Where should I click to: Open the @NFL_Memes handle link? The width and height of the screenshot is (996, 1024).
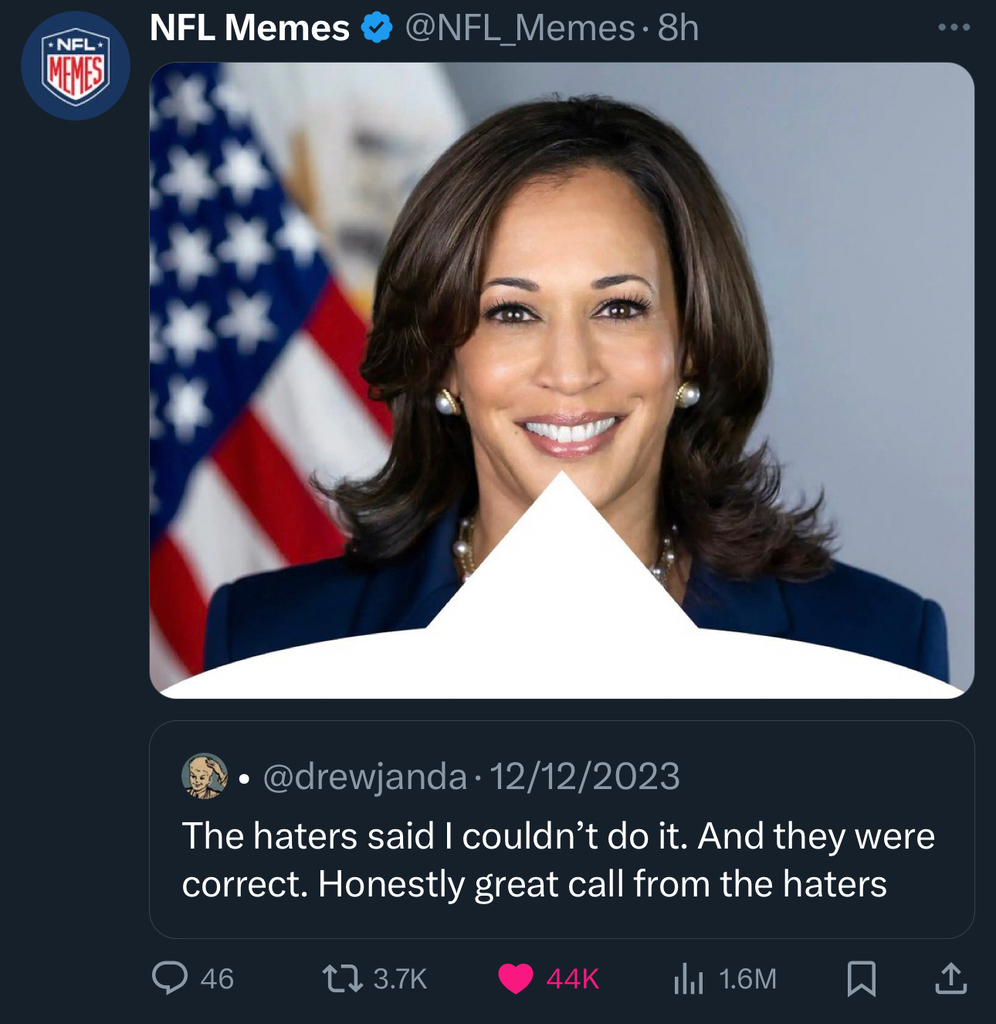(519, 29)
